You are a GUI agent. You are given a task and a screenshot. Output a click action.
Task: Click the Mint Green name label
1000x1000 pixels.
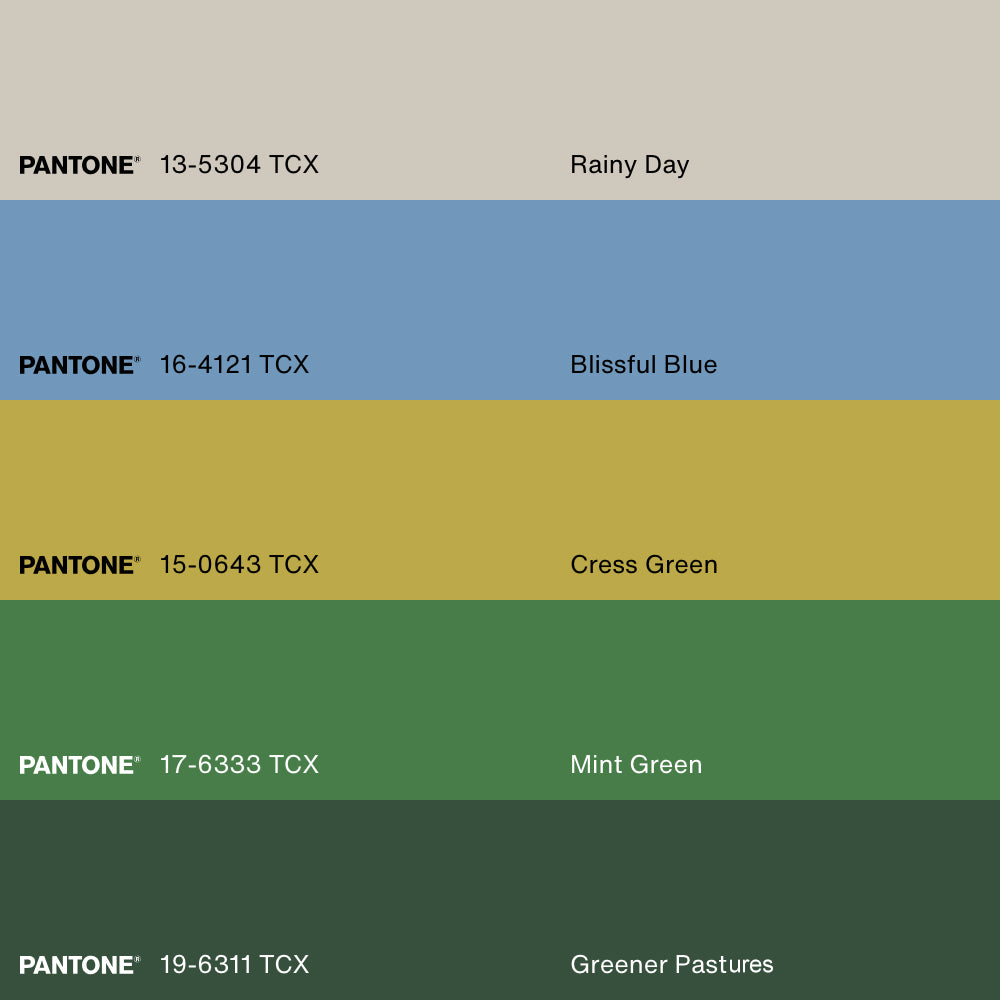pyautogui.click(x=636, y=765)
